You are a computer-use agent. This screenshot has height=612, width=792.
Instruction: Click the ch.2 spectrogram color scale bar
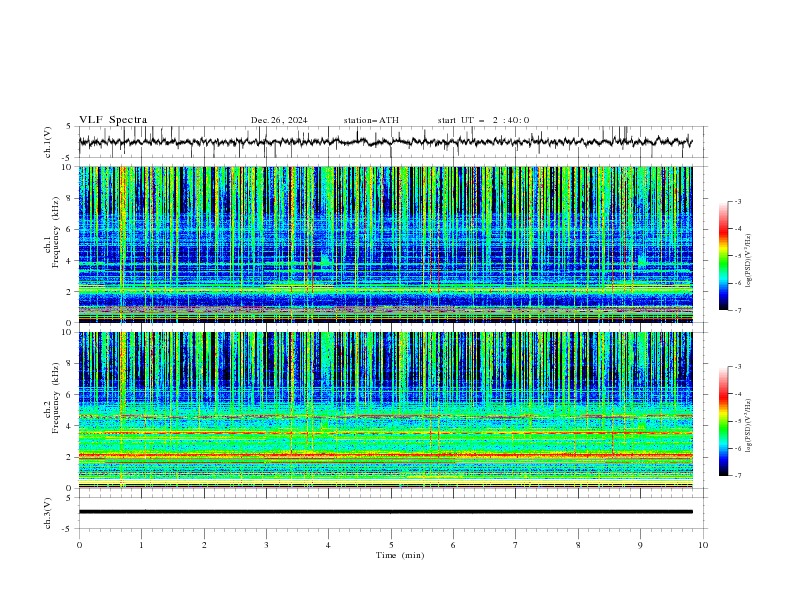pyautogui.click(x=723, y=421)
